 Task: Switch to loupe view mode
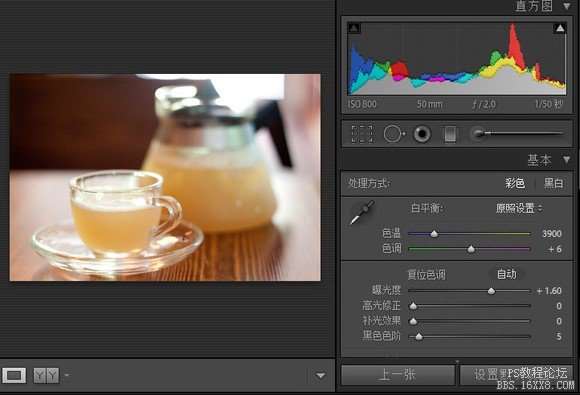(14, 376)
